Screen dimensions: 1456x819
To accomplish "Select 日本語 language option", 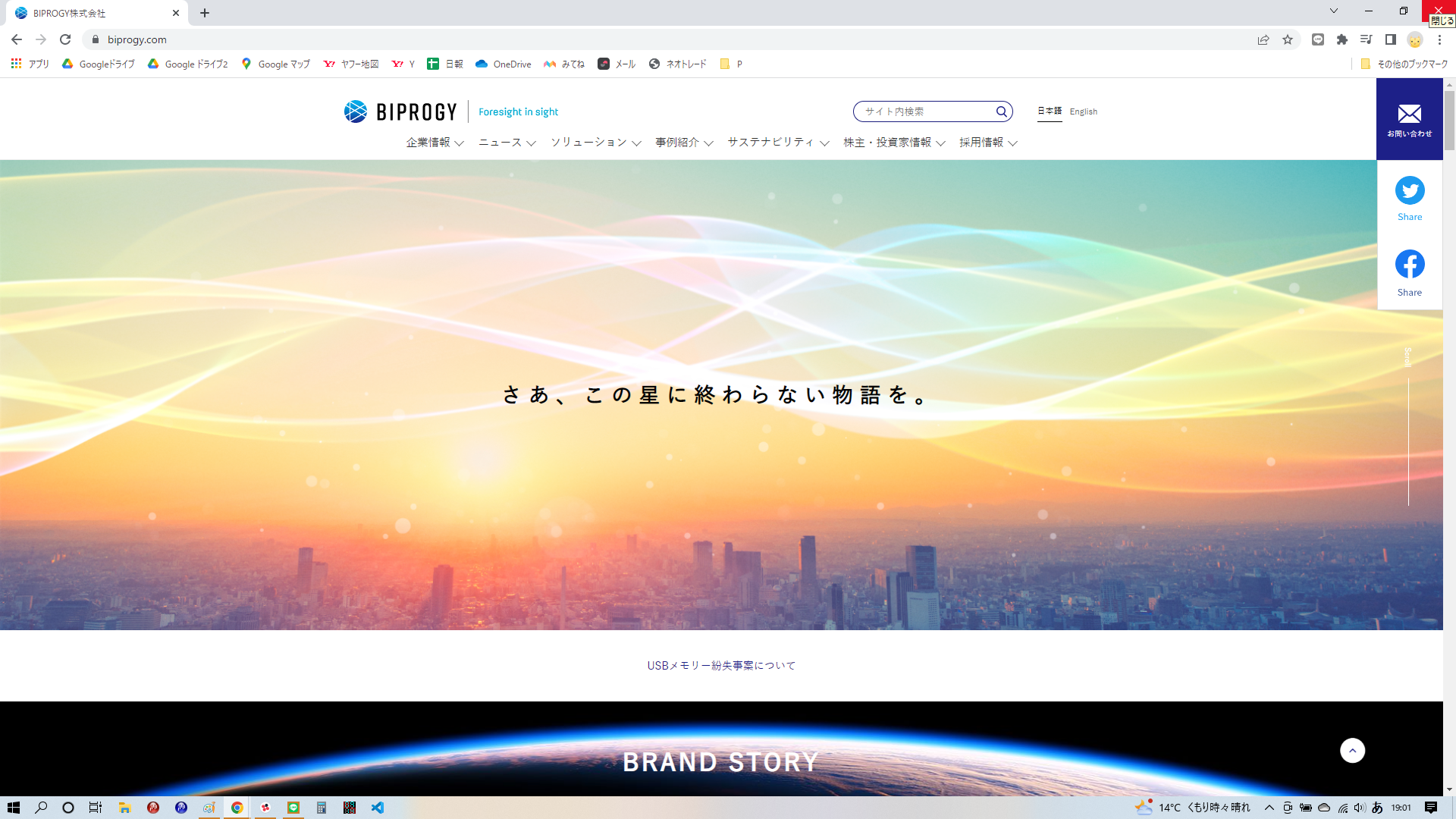I will point(1050,111).
